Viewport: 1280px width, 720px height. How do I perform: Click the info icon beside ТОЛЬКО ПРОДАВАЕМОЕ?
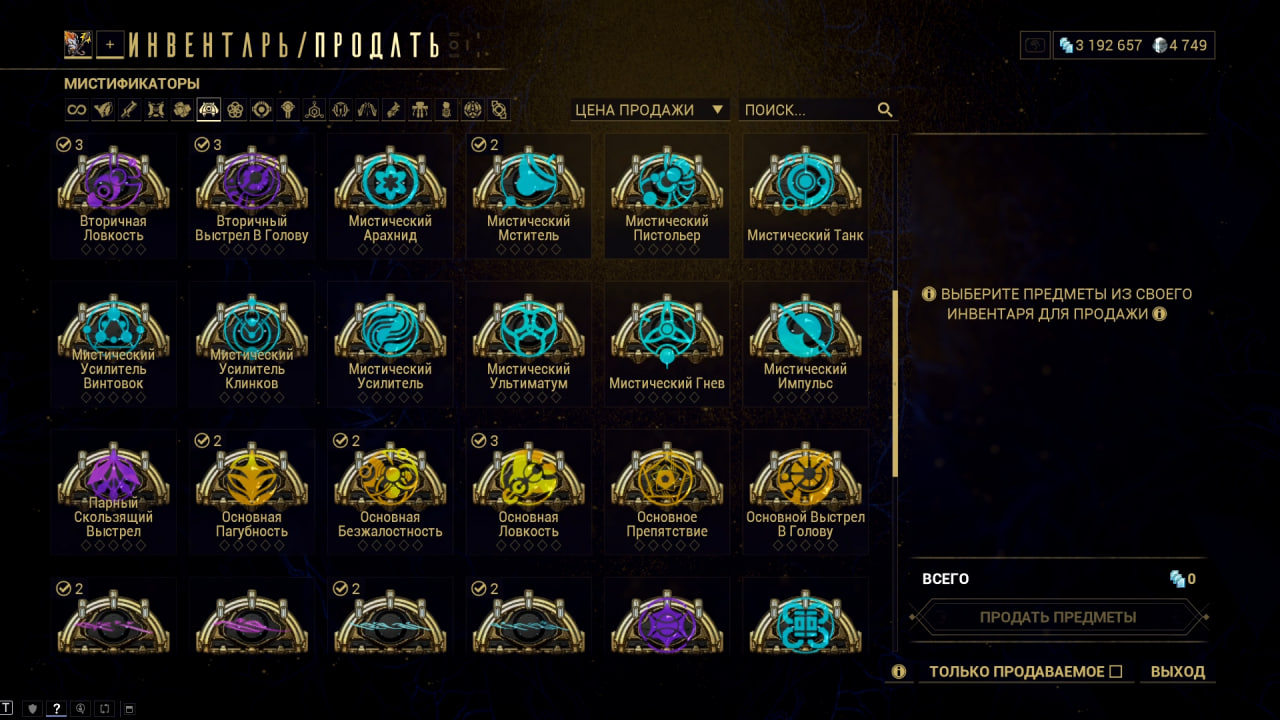click(899, 672)
